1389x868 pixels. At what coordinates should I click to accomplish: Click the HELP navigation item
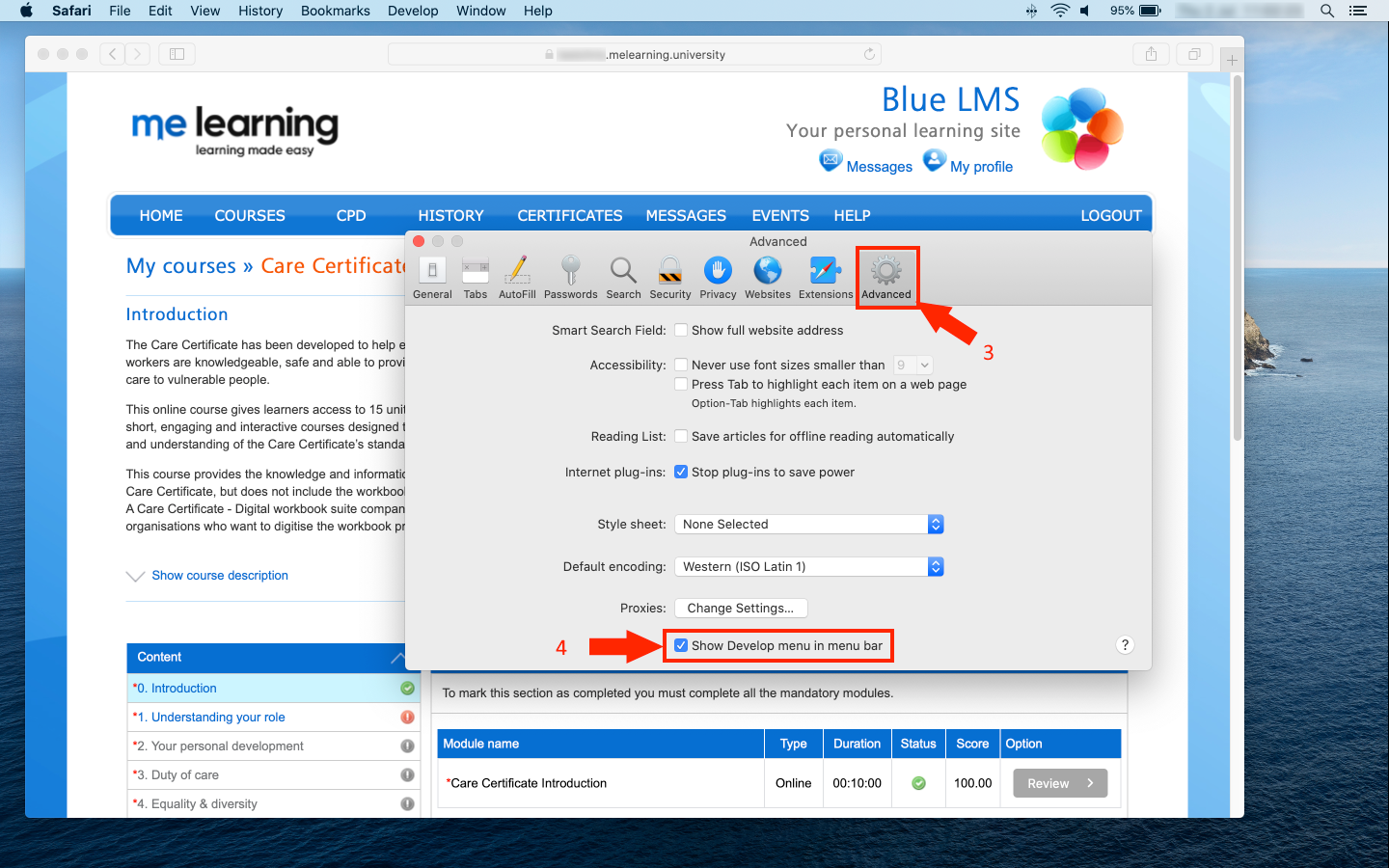point(852,216)
